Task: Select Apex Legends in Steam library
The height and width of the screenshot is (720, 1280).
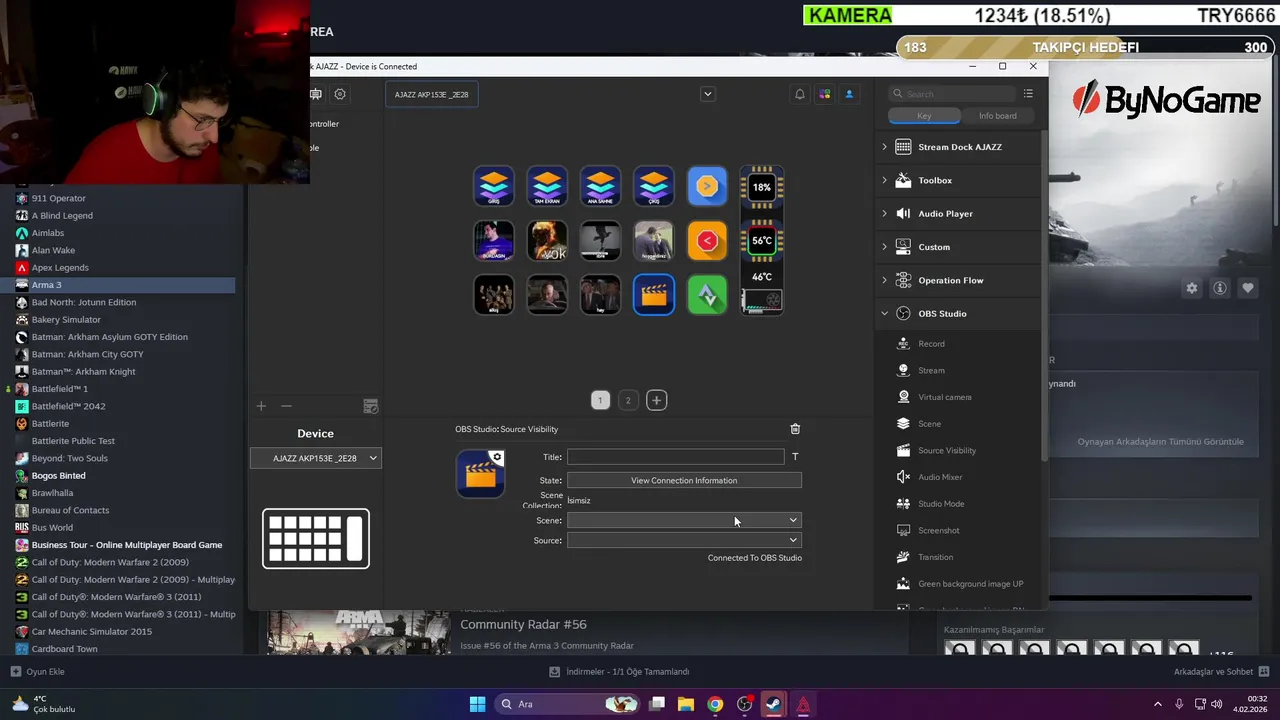Action: point(60,268)
